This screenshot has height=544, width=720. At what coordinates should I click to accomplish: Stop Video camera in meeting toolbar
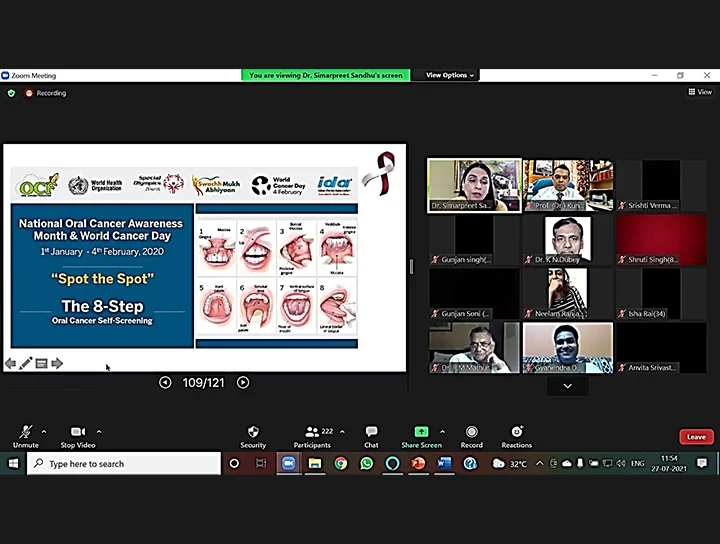point(77,435)
